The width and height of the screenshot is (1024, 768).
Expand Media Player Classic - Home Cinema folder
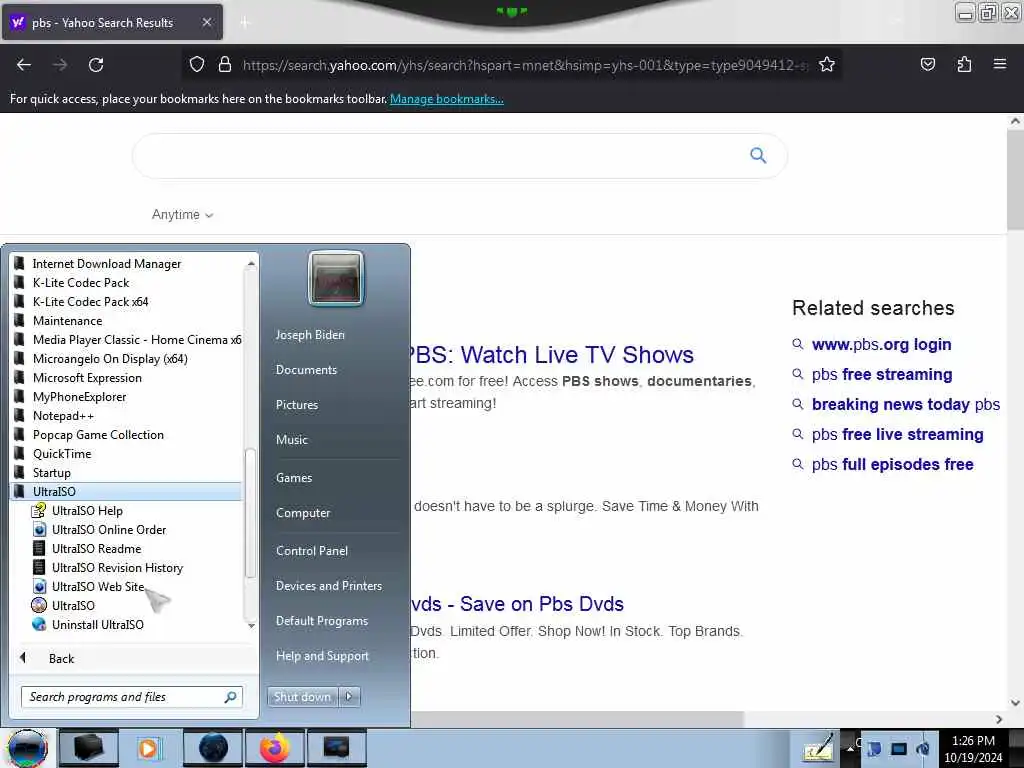(x=127, y=340)
